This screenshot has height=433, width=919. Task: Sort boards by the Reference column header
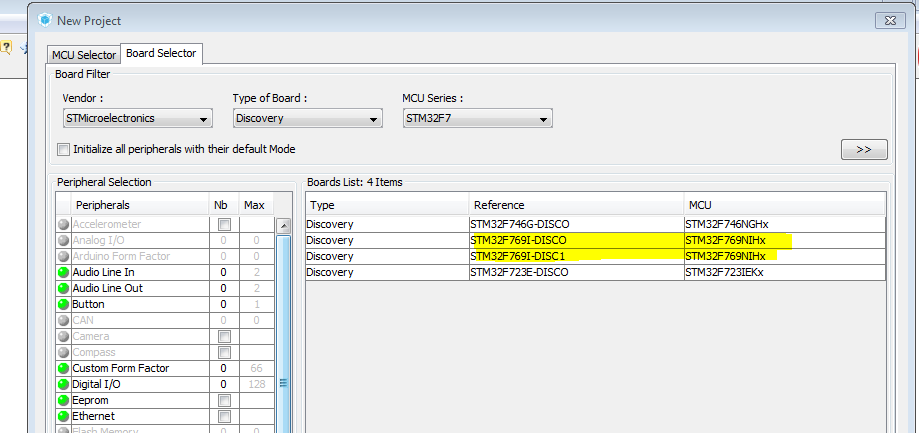click(576, 205)
